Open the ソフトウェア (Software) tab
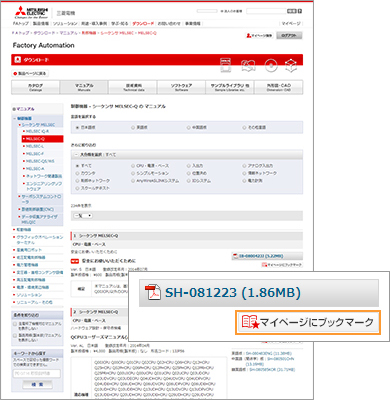 (x=181, y=87)
